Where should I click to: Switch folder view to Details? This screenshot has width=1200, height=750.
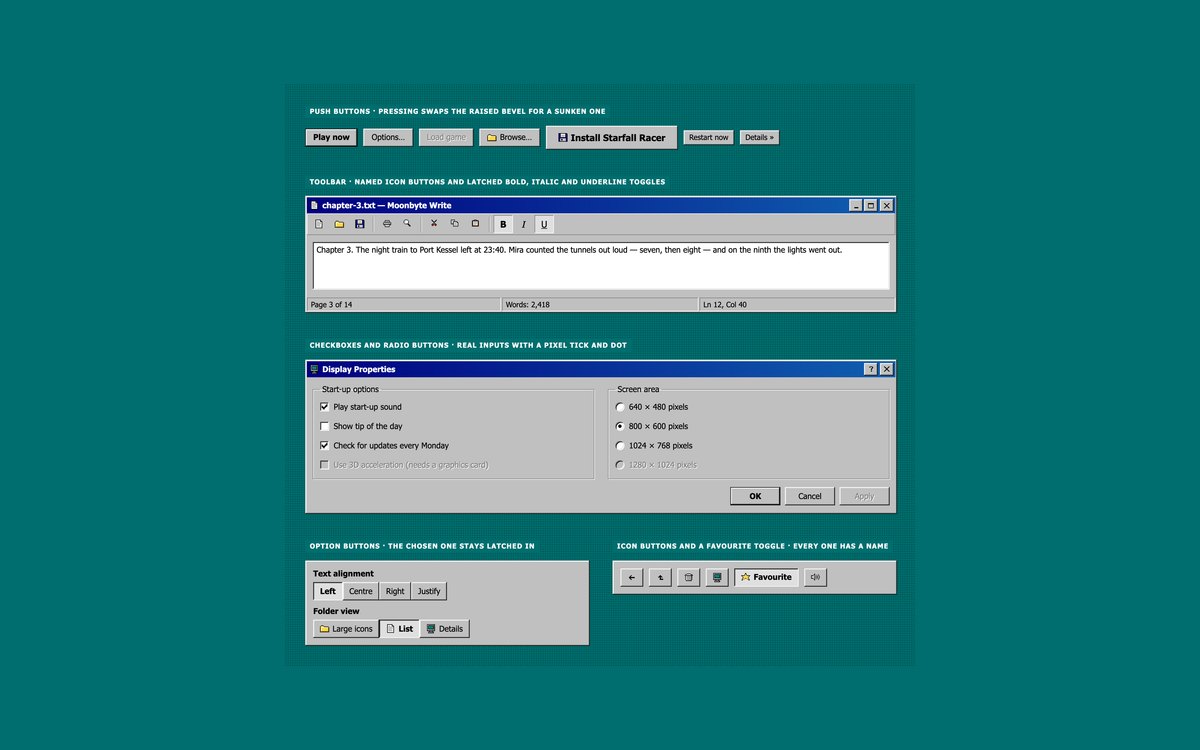(x=445, y=629)
